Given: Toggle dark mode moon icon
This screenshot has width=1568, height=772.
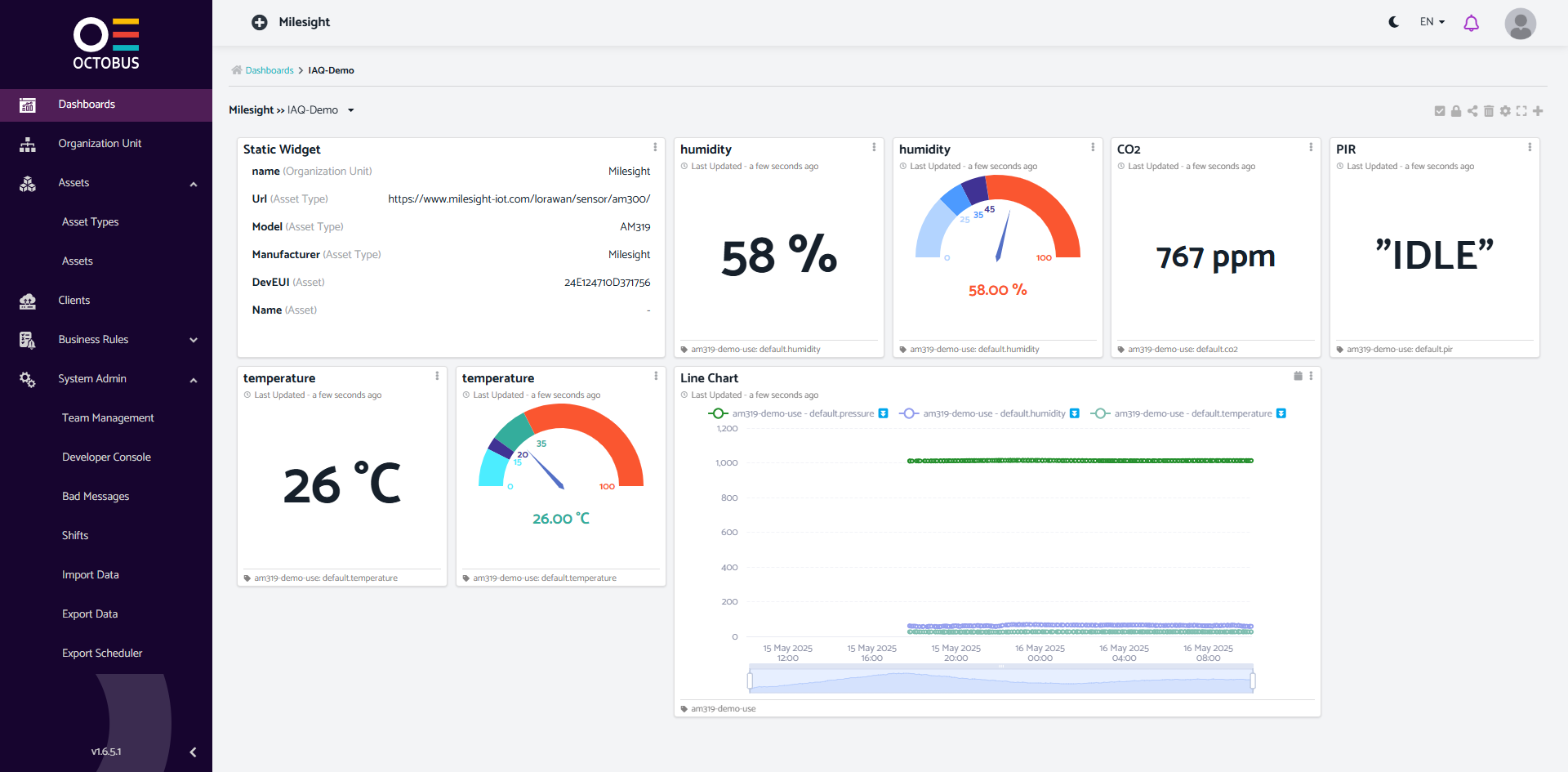Looking at the screenshot, I should pyautogui.click(x=1394, y=22).
